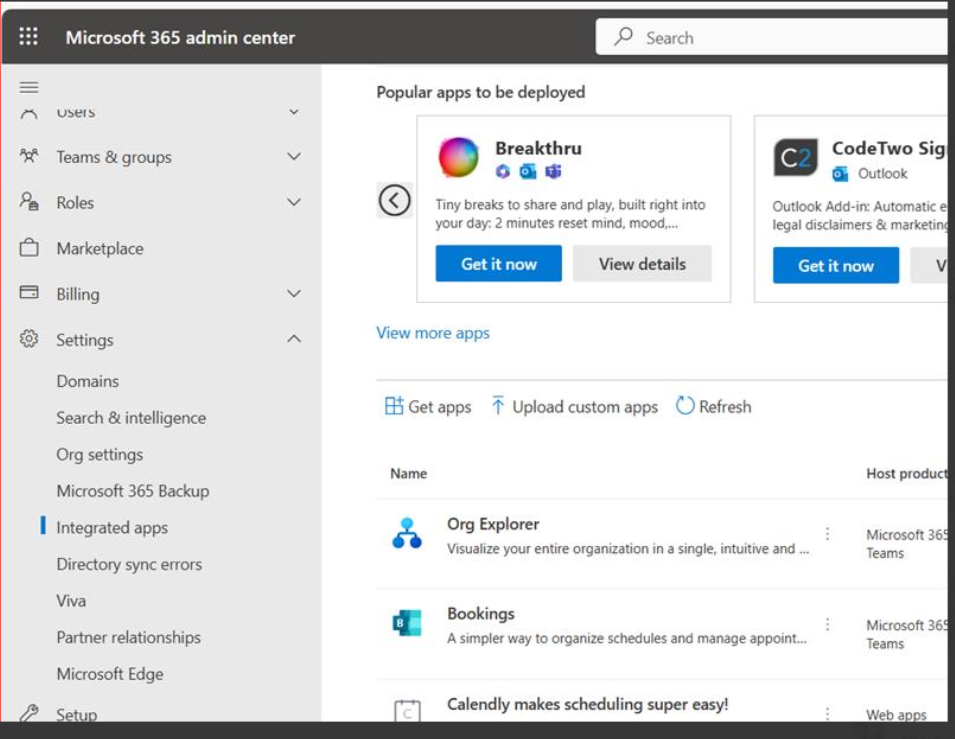
Task: Click in the Search field
Action: (771, 37)
